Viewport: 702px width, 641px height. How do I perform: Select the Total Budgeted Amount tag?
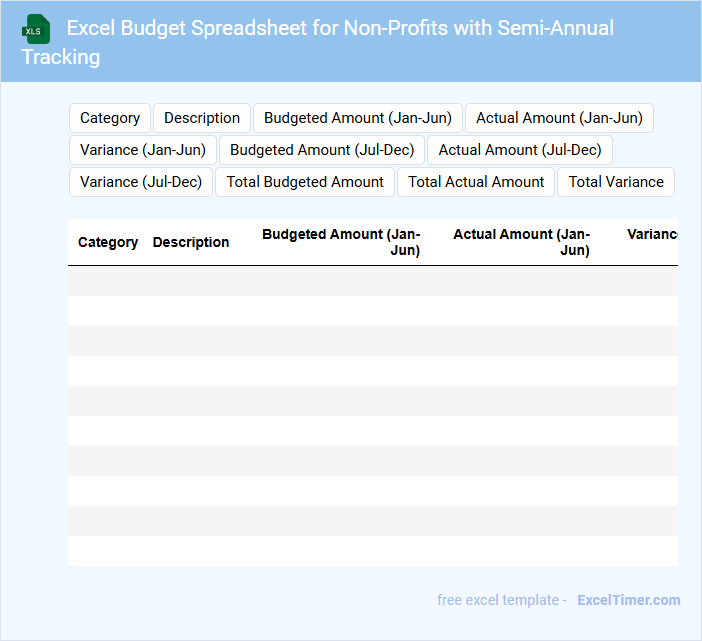click(305, 182)
